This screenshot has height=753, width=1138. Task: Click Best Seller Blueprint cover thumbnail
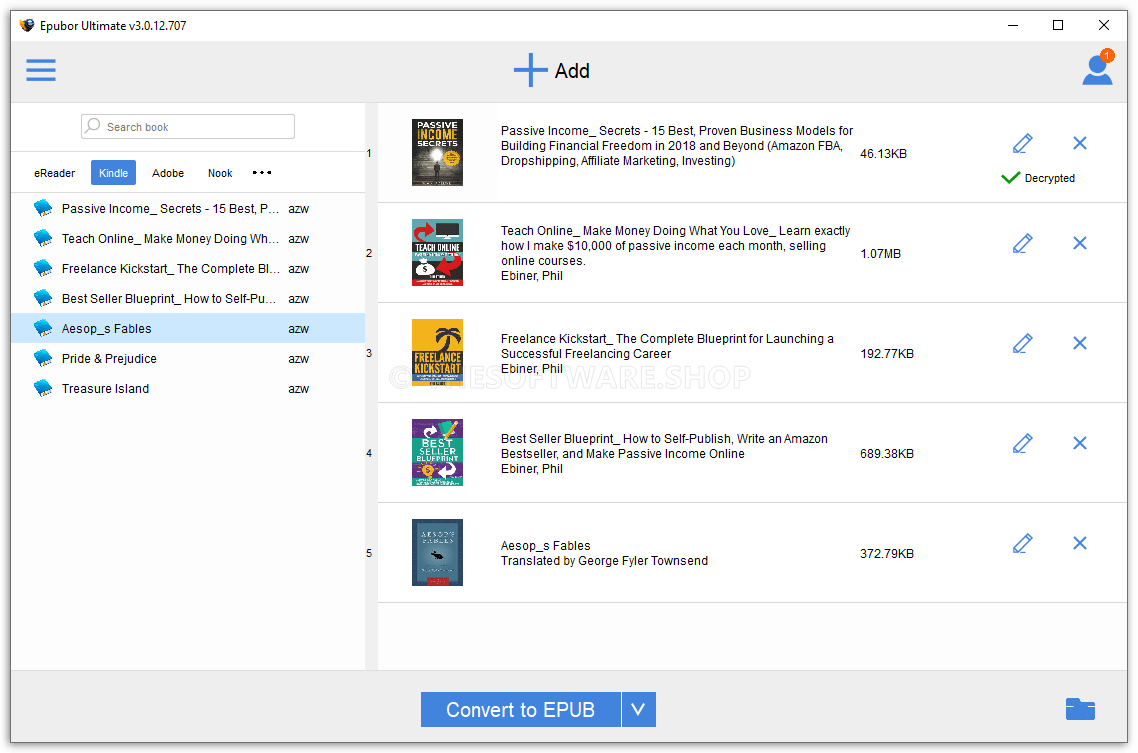click(437, 453)
